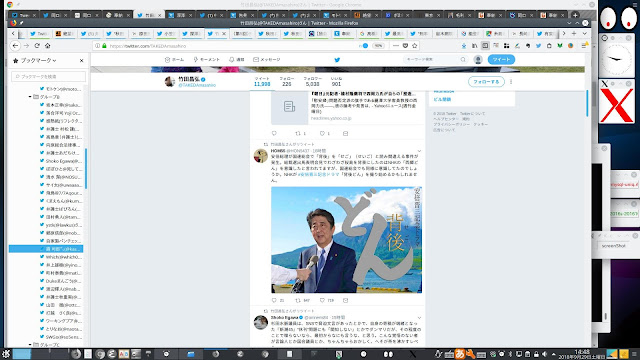This screenshot has height=360, width=640.
Task: Open profile more options dots
Action: tap(511, 82)
